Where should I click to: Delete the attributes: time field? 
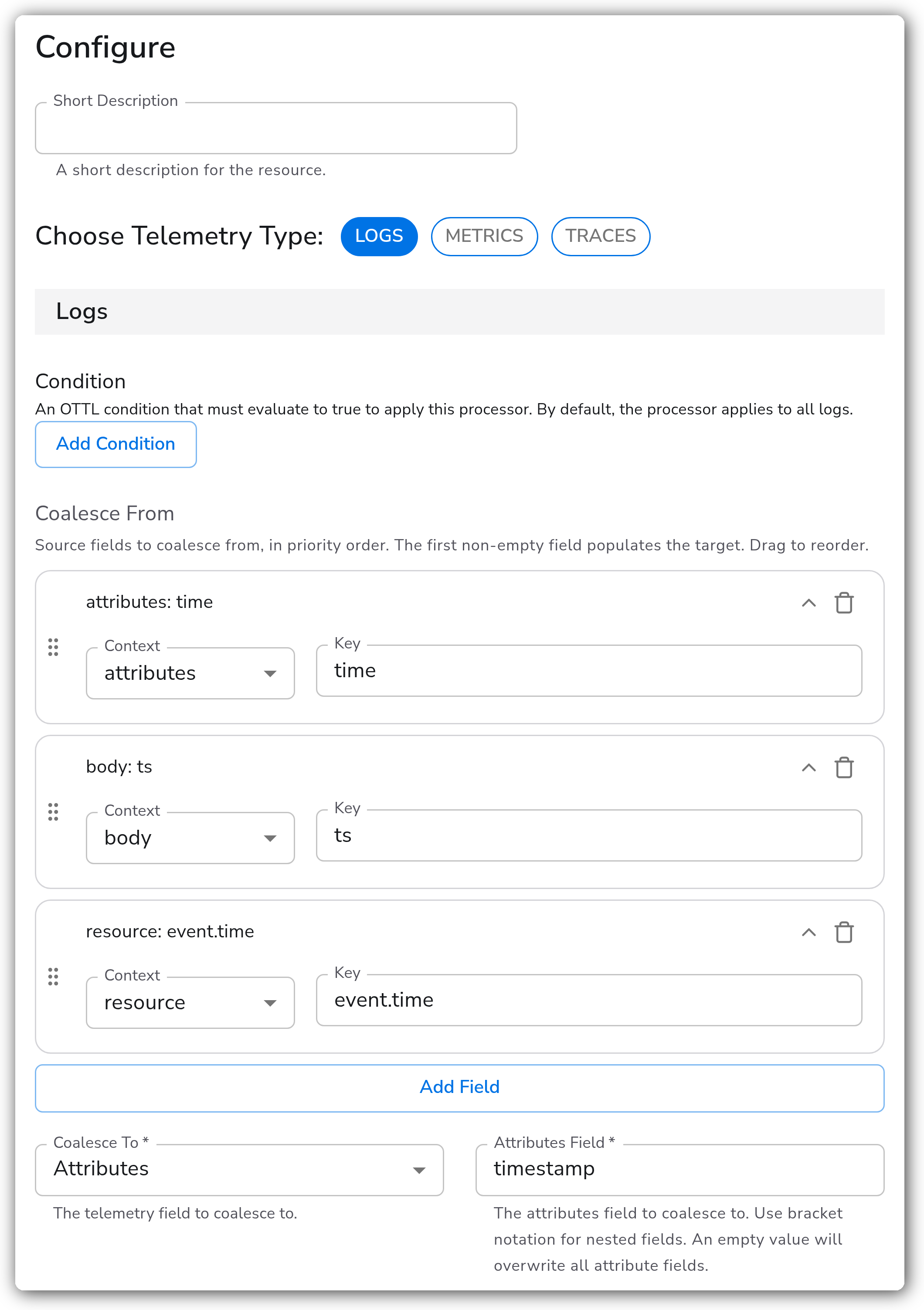tap(843, 603)
